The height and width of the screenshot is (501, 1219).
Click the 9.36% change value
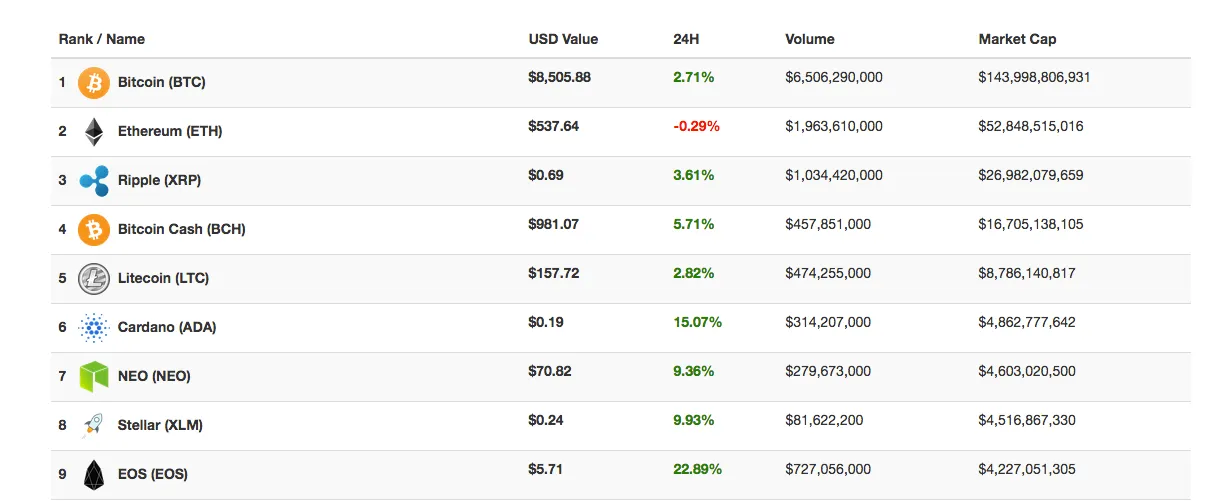pos(694,371)
